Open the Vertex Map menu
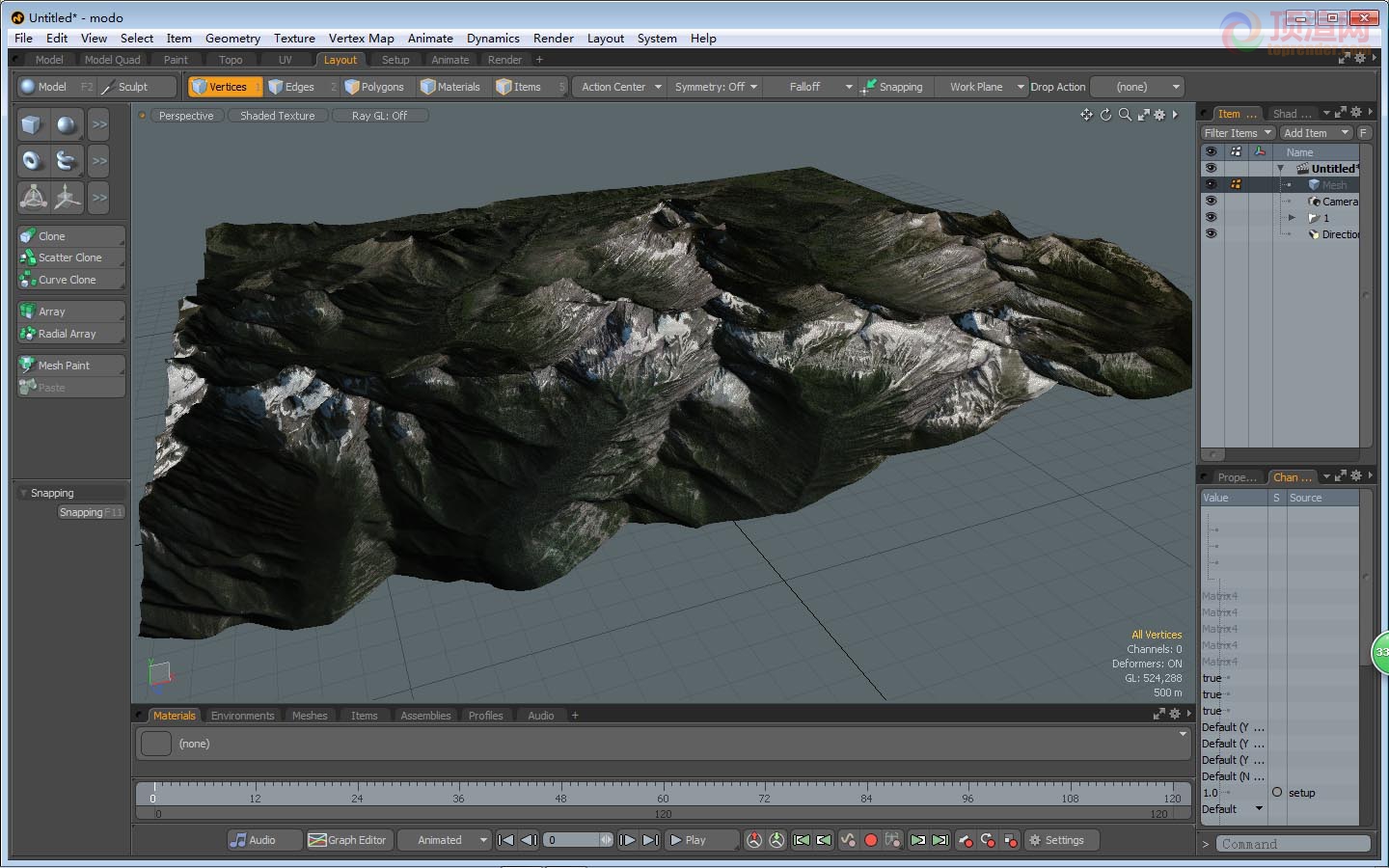 pos(361,39)
